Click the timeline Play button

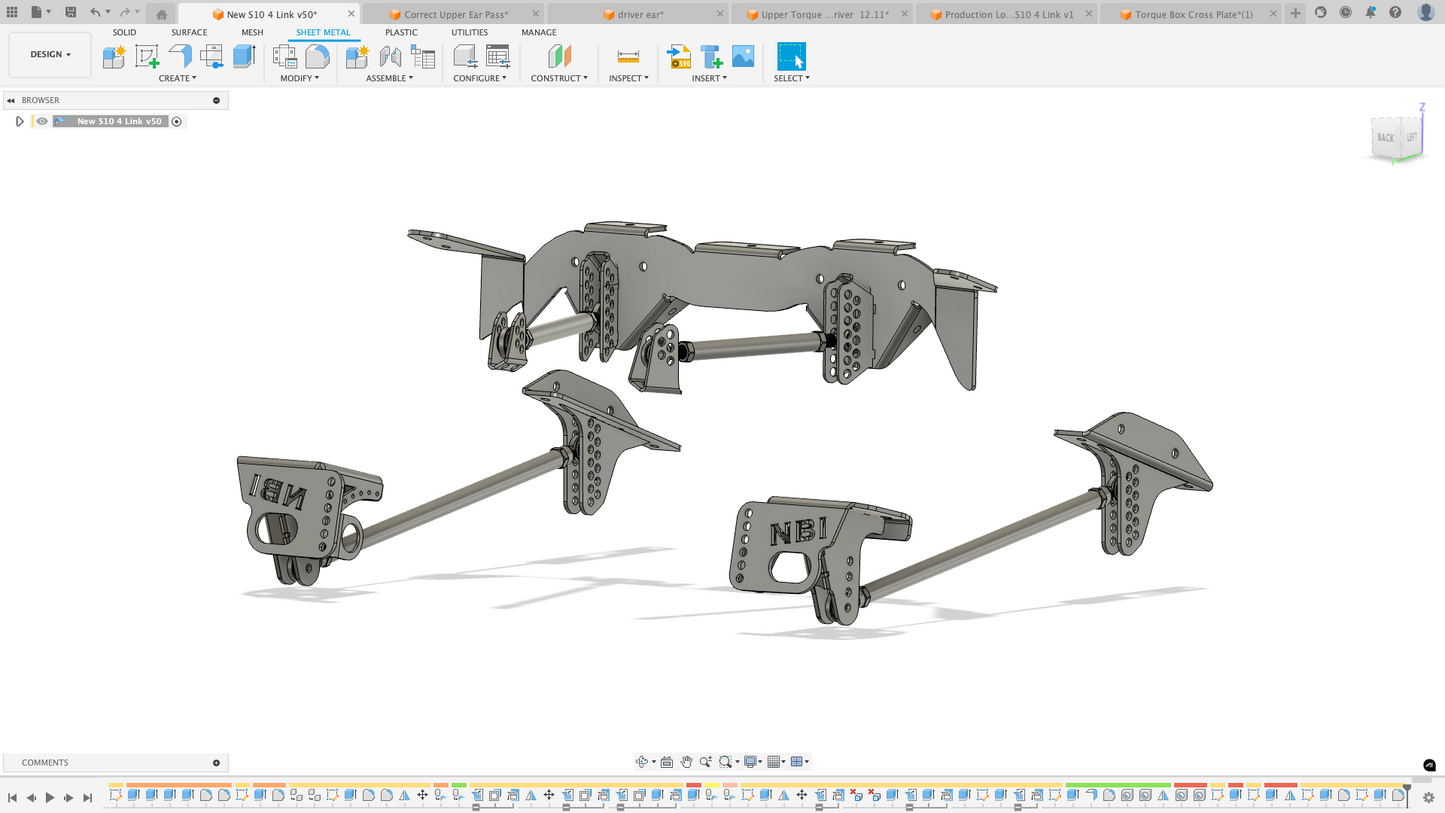(x=50, y=798)
